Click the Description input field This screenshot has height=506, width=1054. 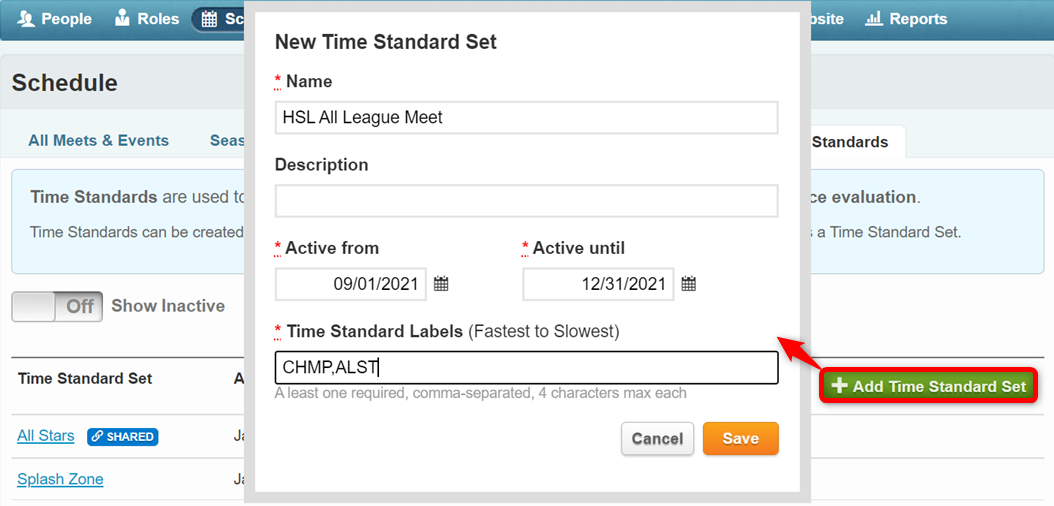point(526,201)
